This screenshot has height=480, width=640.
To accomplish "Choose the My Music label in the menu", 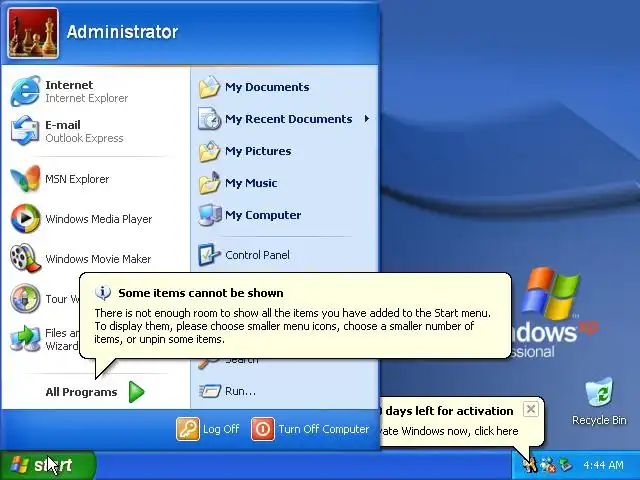I will [251, 183].
